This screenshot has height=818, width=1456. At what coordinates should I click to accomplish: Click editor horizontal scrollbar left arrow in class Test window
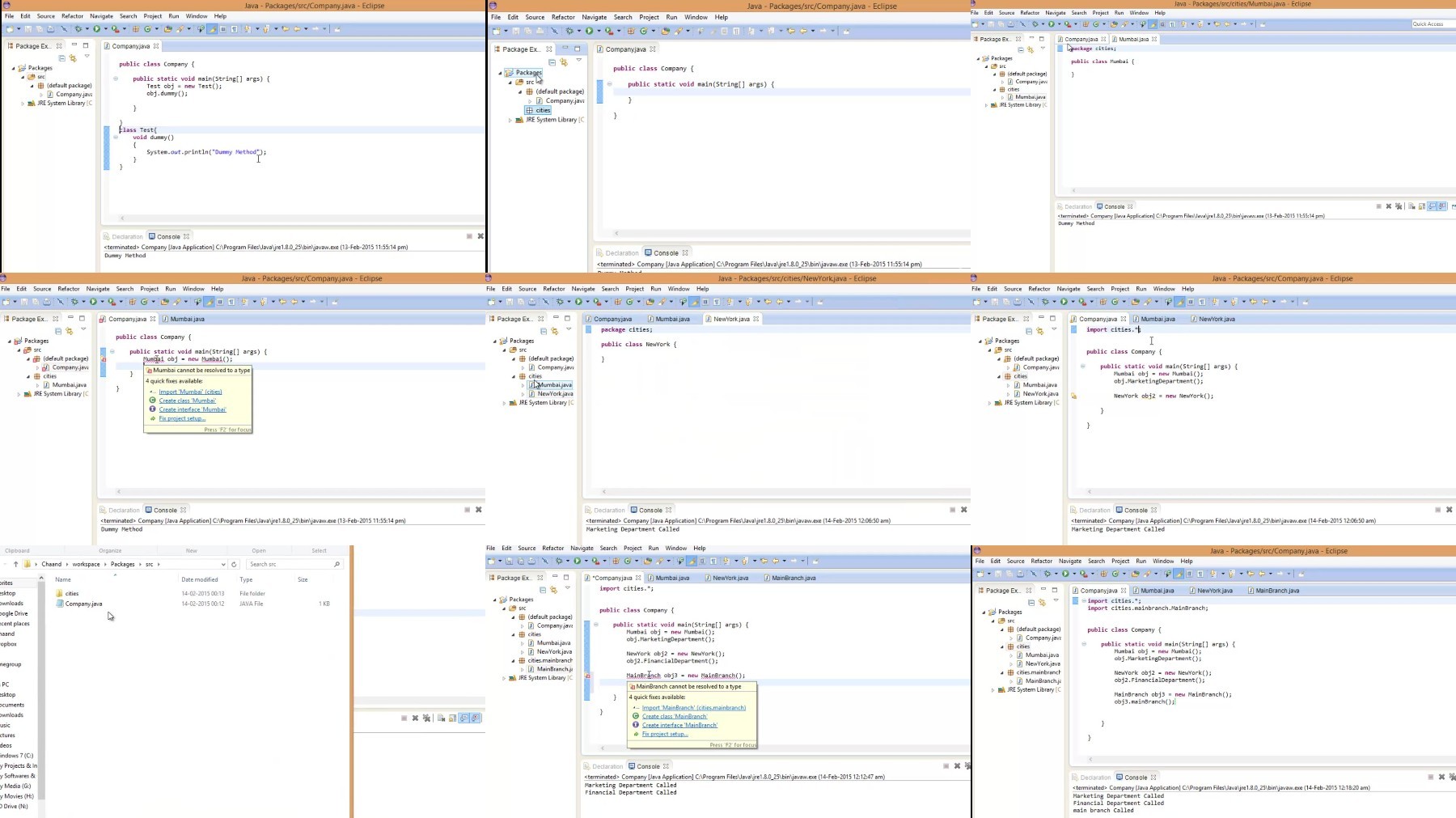[122, 218]
